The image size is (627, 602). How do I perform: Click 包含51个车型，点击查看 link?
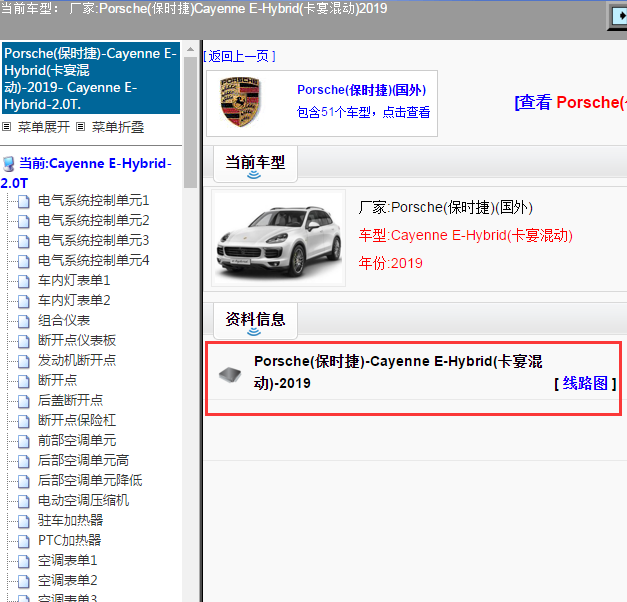(363, 112)
